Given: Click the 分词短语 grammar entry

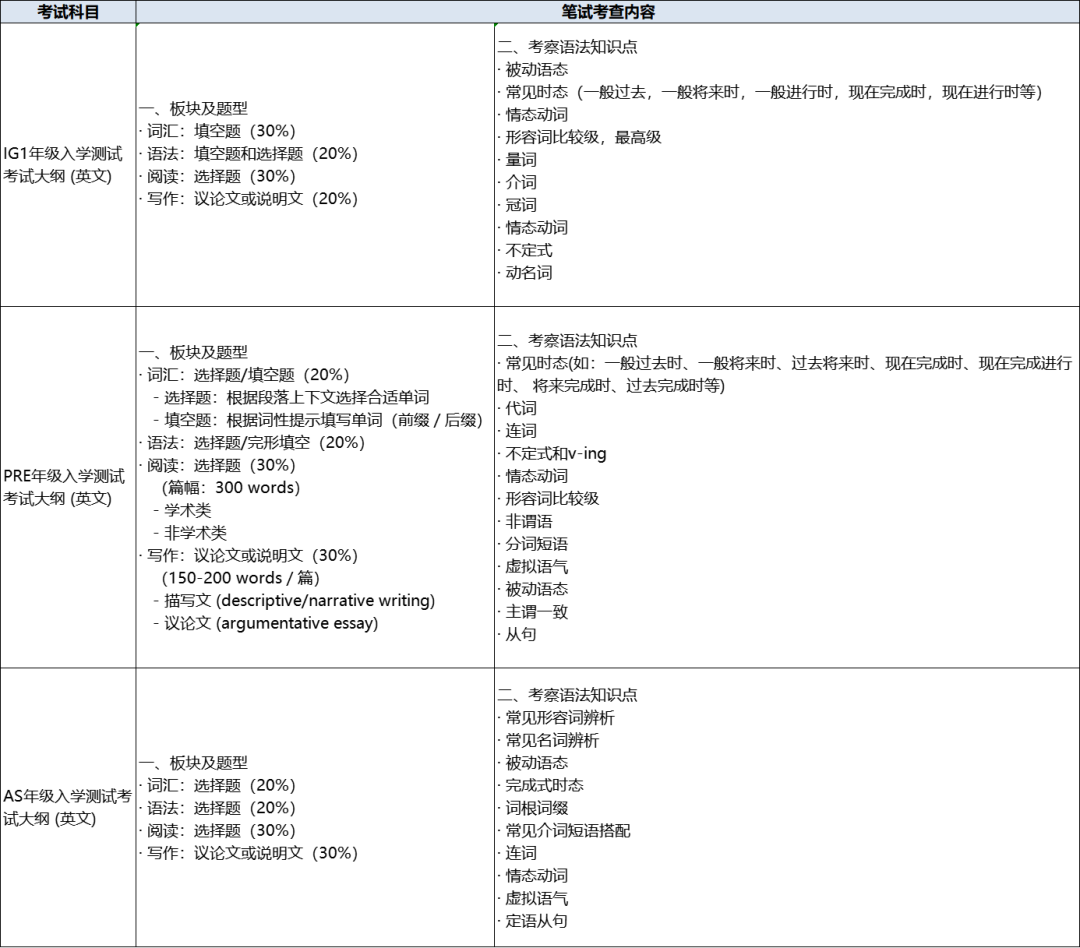Looking at the screenshot, I should pos(536,544).
